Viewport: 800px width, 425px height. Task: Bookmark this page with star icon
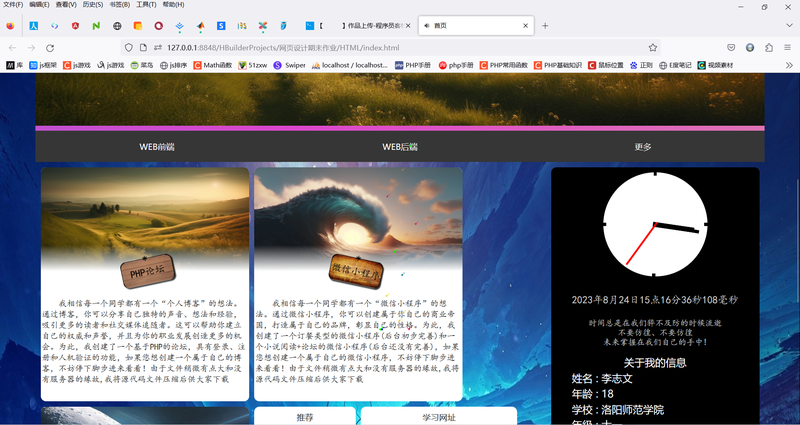(x=653, y=47)
